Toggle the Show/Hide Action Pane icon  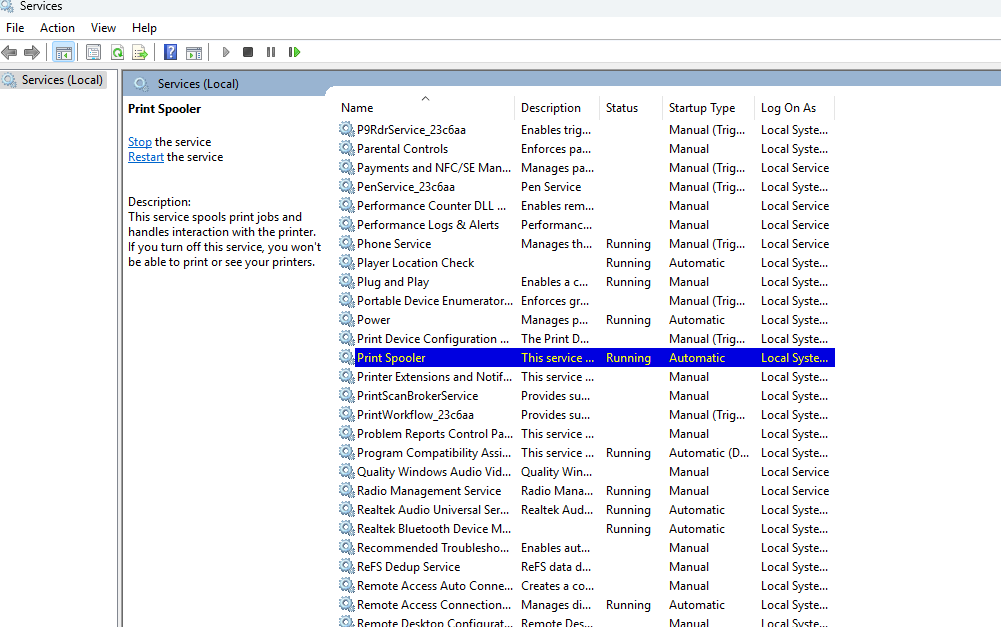(x=194, y=52)
